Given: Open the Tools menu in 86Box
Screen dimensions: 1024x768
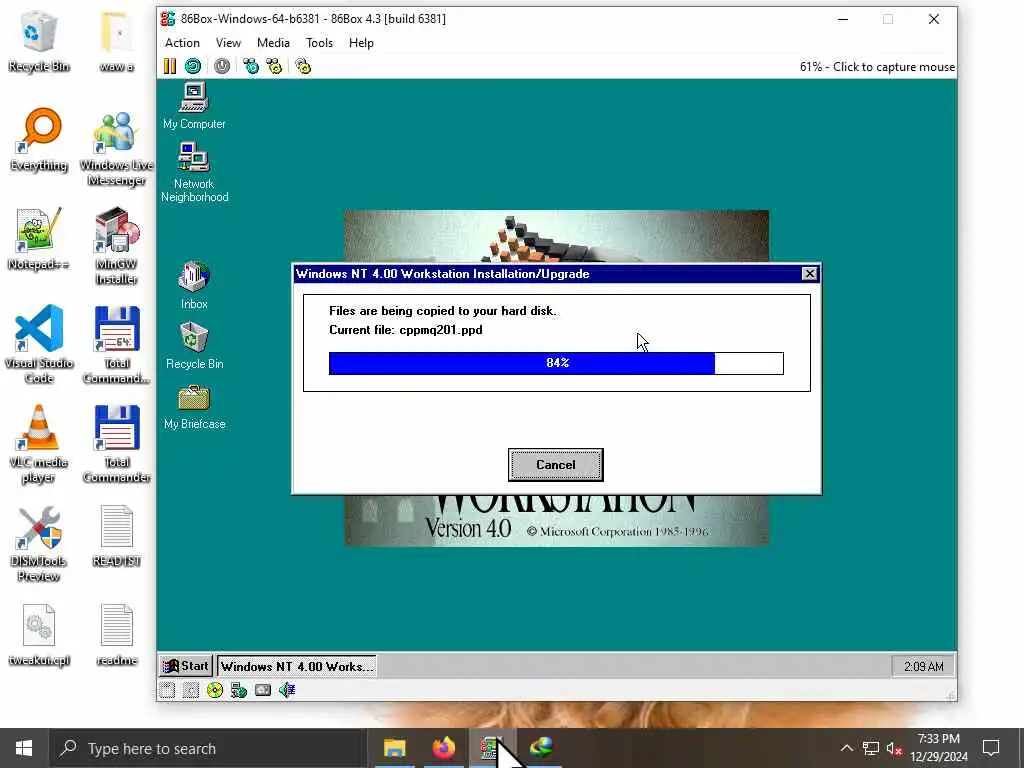Looking at the screenshot, I should (x=319, y=42).
